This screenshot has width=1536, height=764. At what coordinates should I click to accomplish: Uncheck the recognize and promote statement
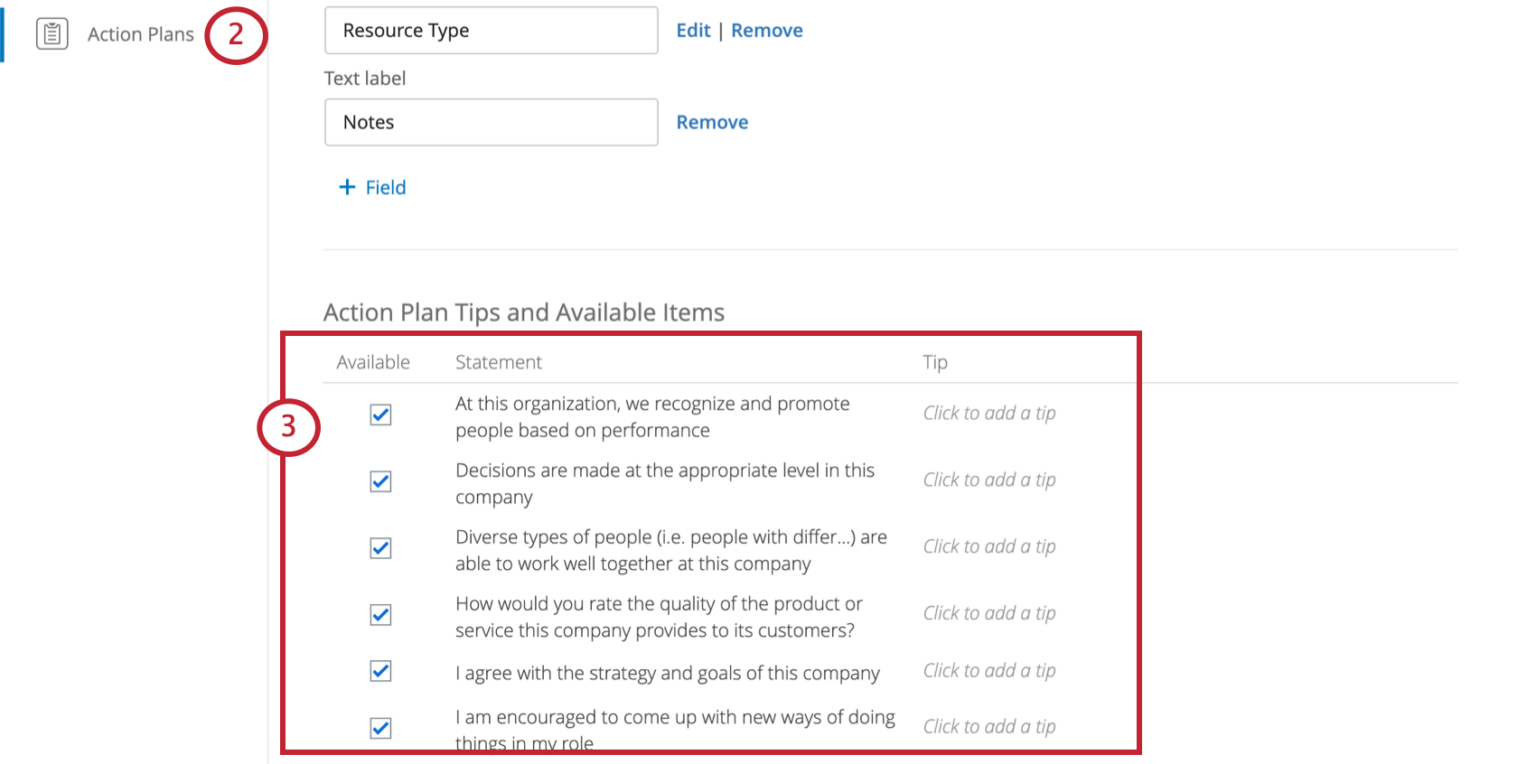(380, 415)
